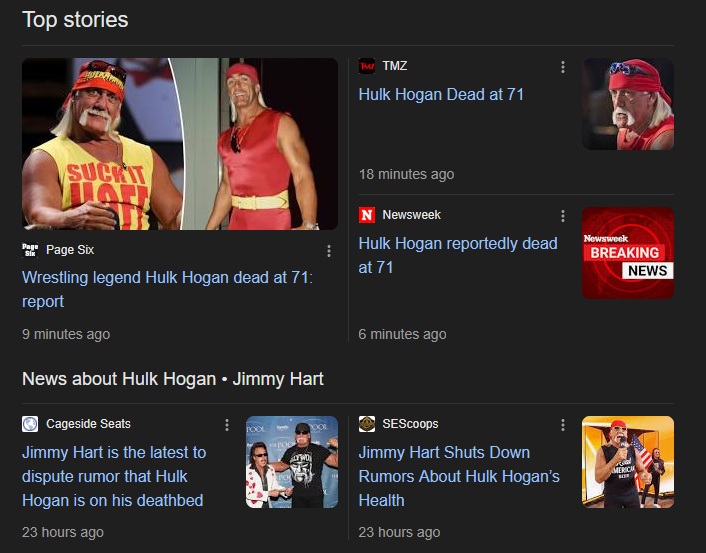This screenshot has height=553, width=706.
Task: Click the '6 minutes ago' timestamp
Action: click(403, 334)
